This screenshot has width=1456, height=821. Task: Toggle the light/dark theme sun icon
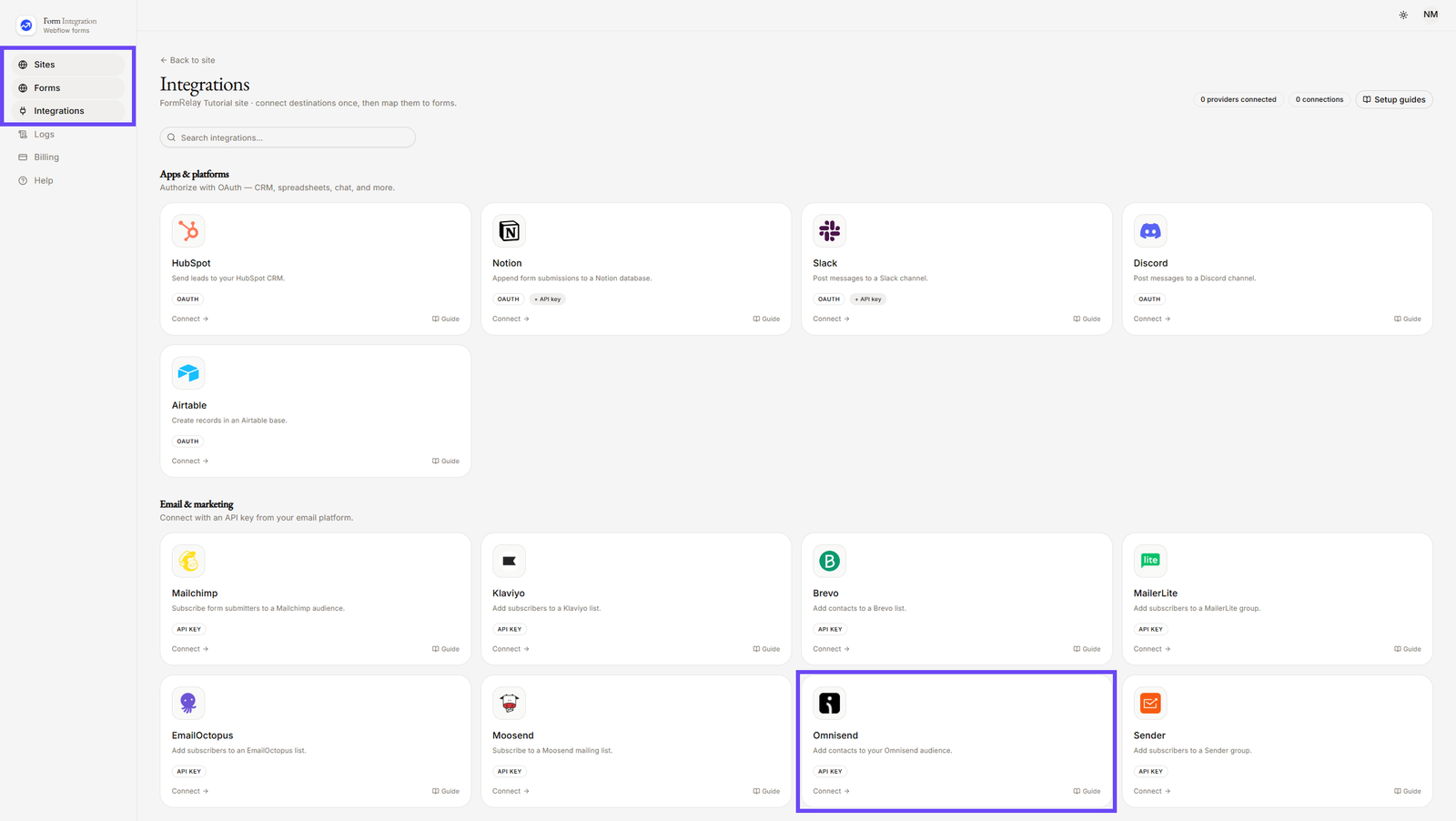click(x=1403, y=15)
